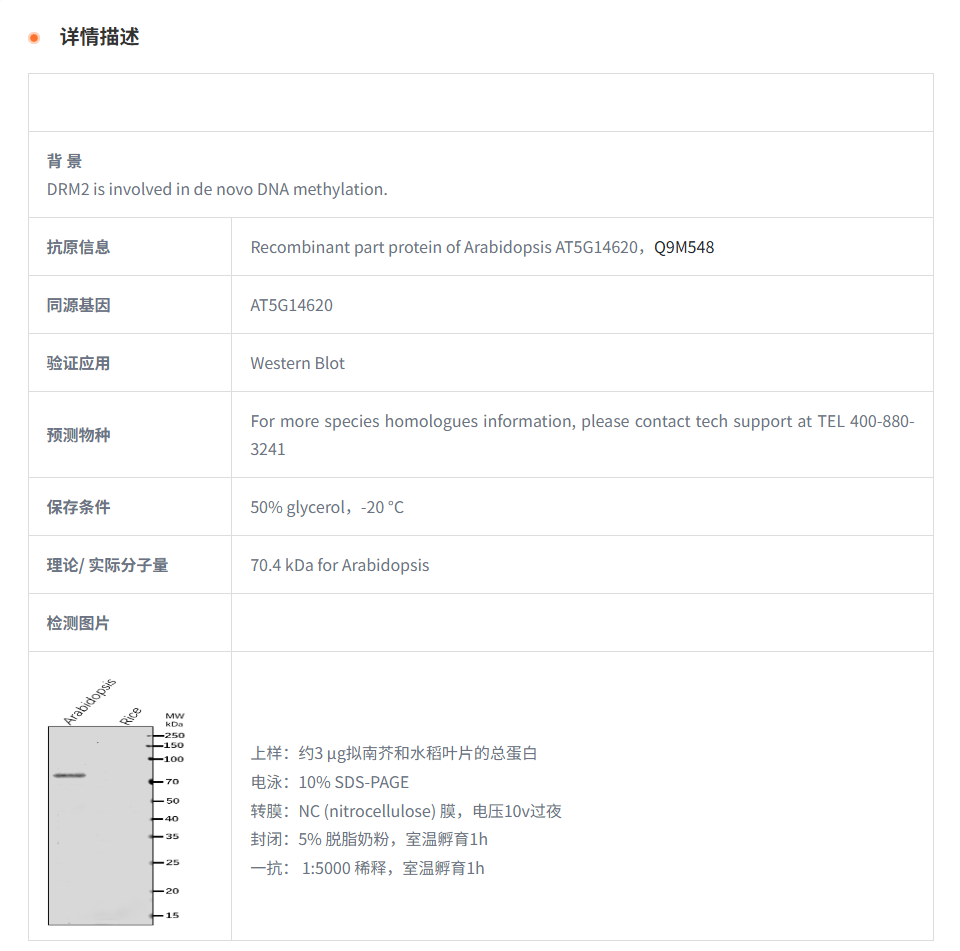Select the 背景 row label
Screen dimensions: 960x951
pyautogui.click(x=62, y=161)
